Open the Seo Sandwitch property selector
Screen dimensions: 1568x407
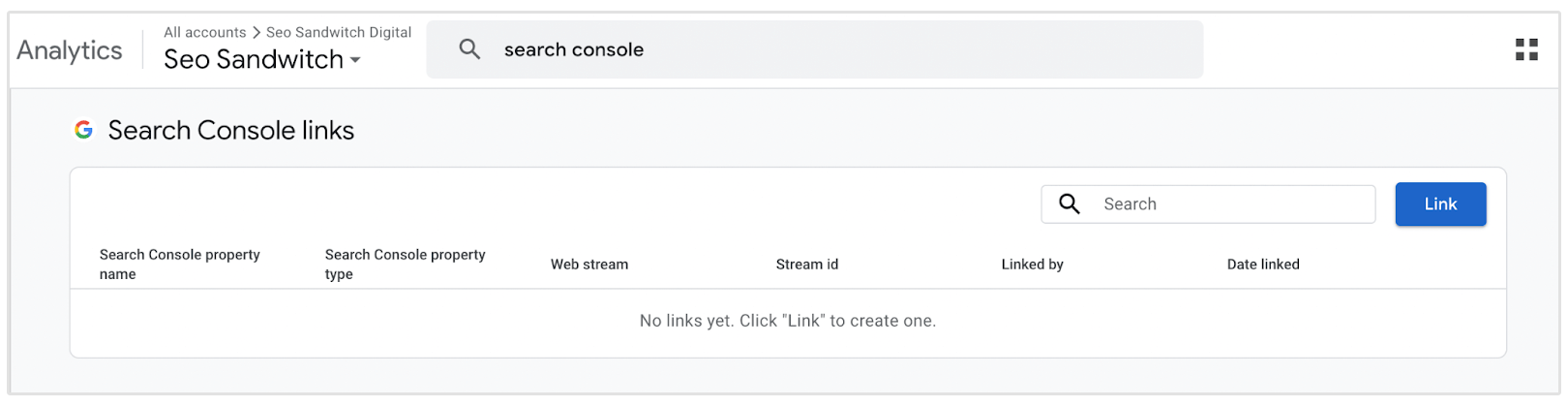pos(254,59)
